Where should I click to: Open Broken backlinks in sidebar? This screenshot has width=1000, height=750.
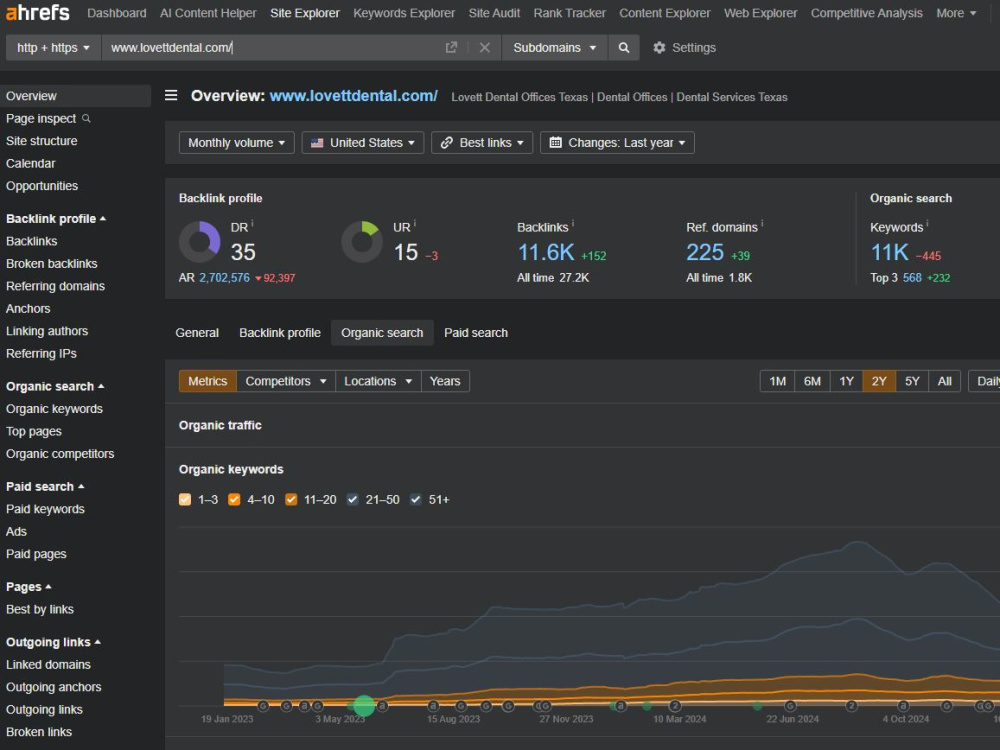click(52, 263)
